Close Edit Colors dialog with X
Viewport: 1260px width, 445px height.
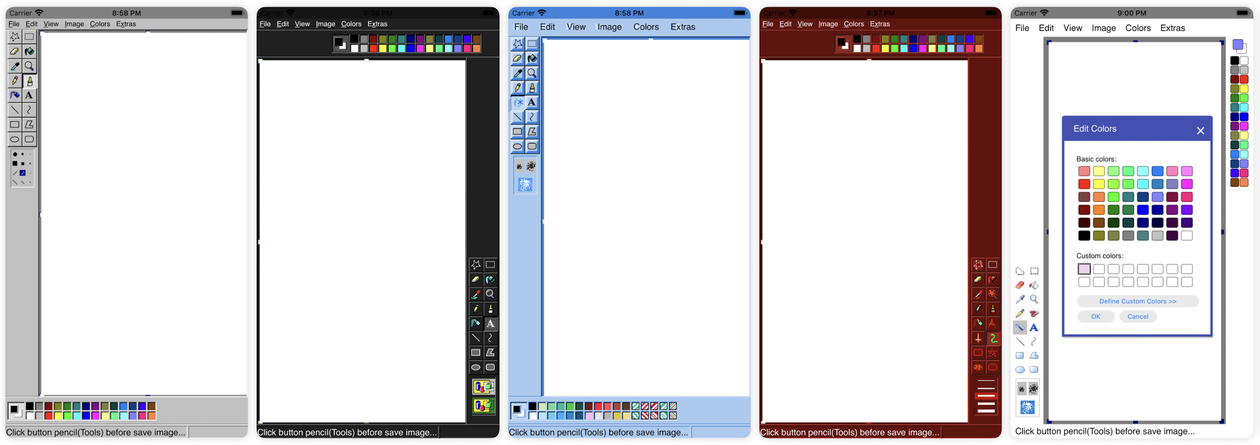click(x=1200, y=130)
